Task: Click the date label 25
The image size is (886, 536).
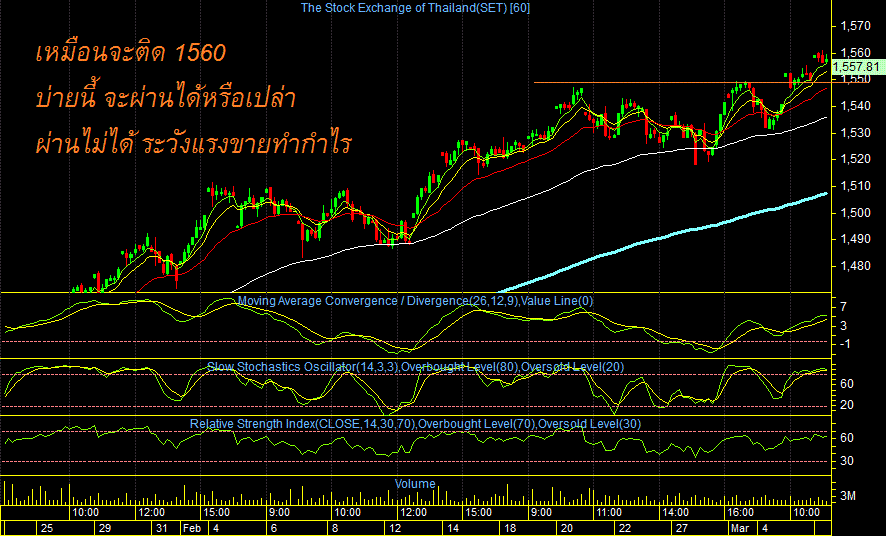Action: pyautogui.click(x=47, y=529)
